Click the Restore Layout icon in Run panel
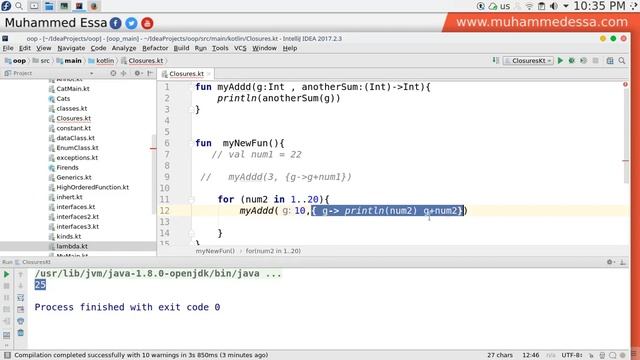Screen dimensions: 640x360 7,335
